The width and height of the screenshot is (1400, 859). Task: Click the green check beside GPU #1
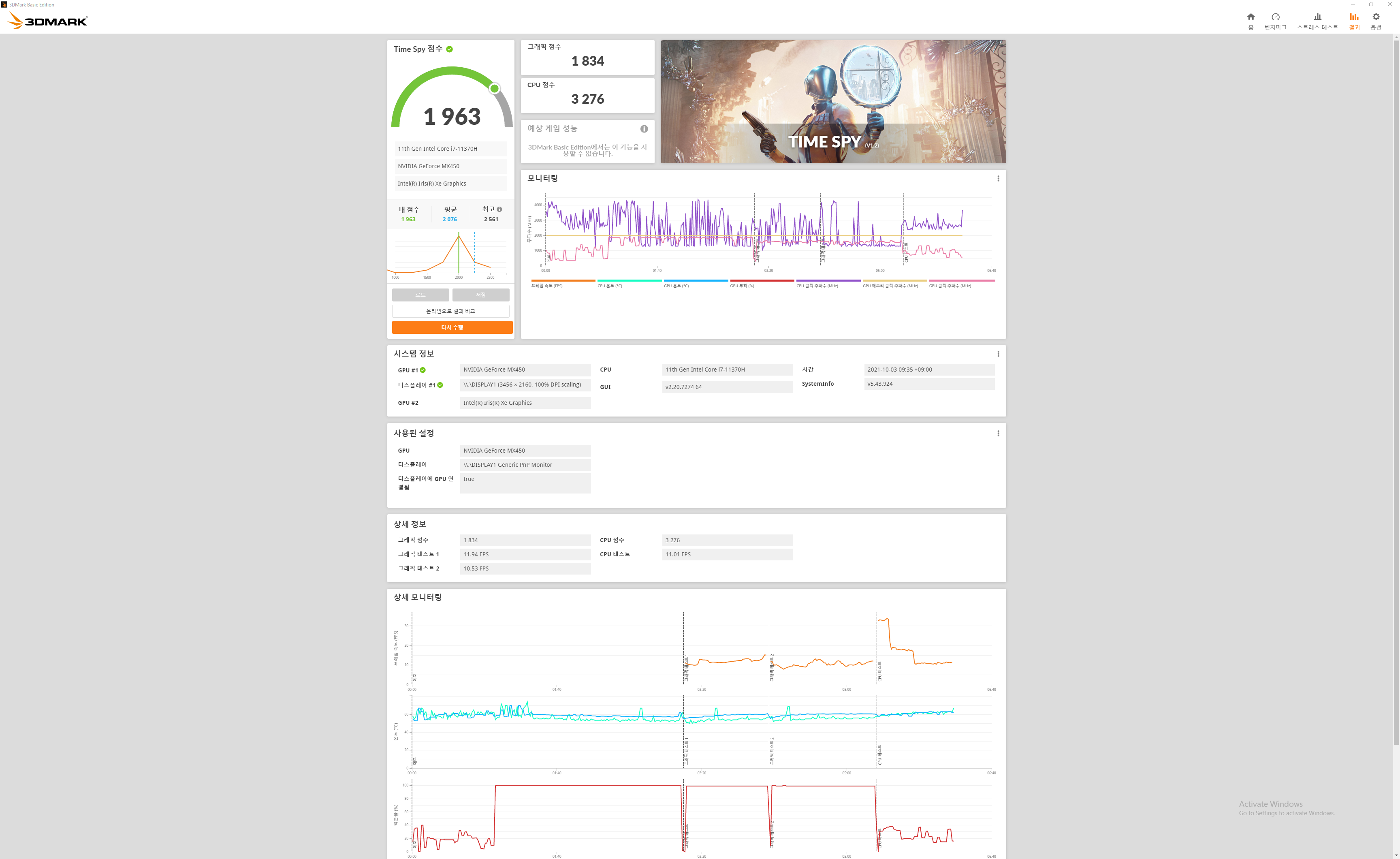pyautogui.click(x=423, y=370)
